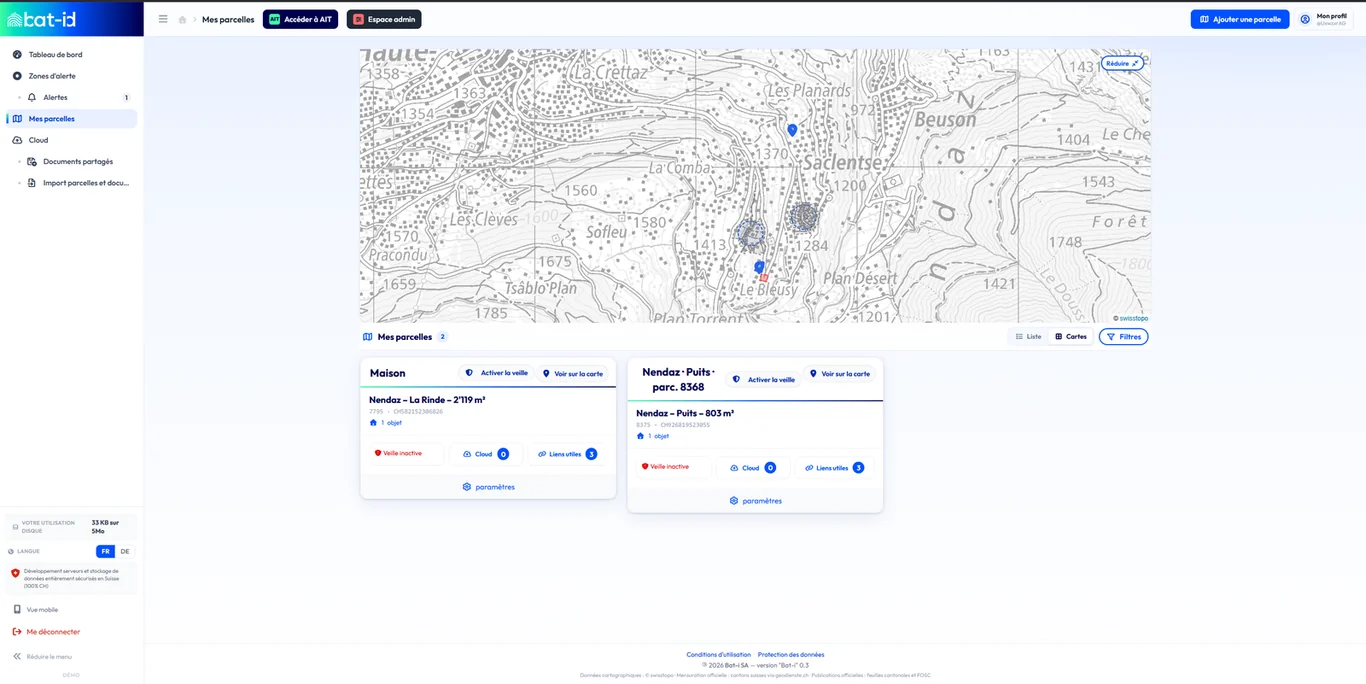Activer la veille for Nendaz Puits

[763, 380]
